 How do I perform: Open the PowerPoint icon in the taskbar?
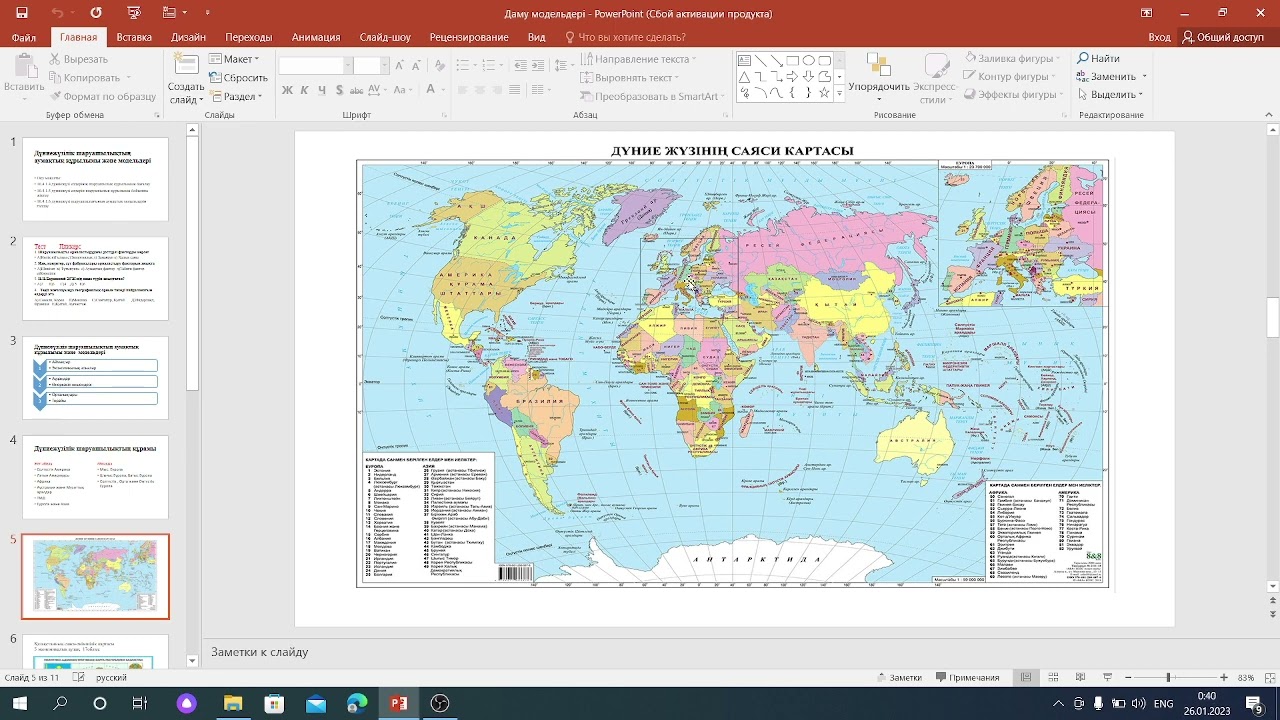(x=399, y=704)
